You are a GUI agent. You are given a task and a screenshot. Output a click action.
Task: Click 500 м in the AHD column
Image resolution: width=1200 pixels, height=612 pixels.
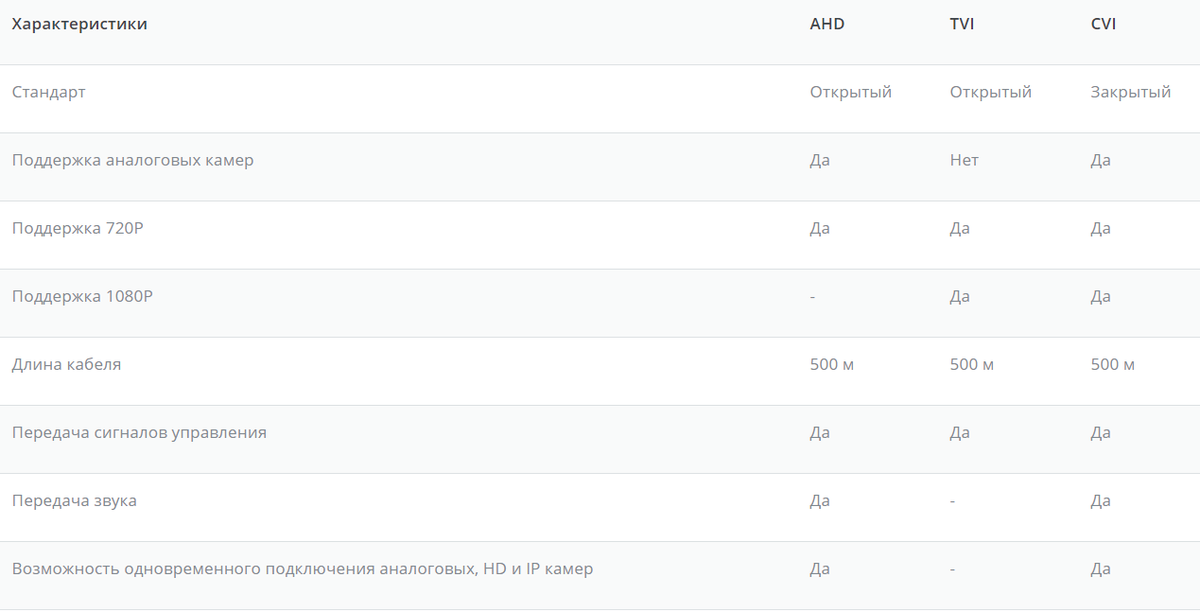click(832, 364)
